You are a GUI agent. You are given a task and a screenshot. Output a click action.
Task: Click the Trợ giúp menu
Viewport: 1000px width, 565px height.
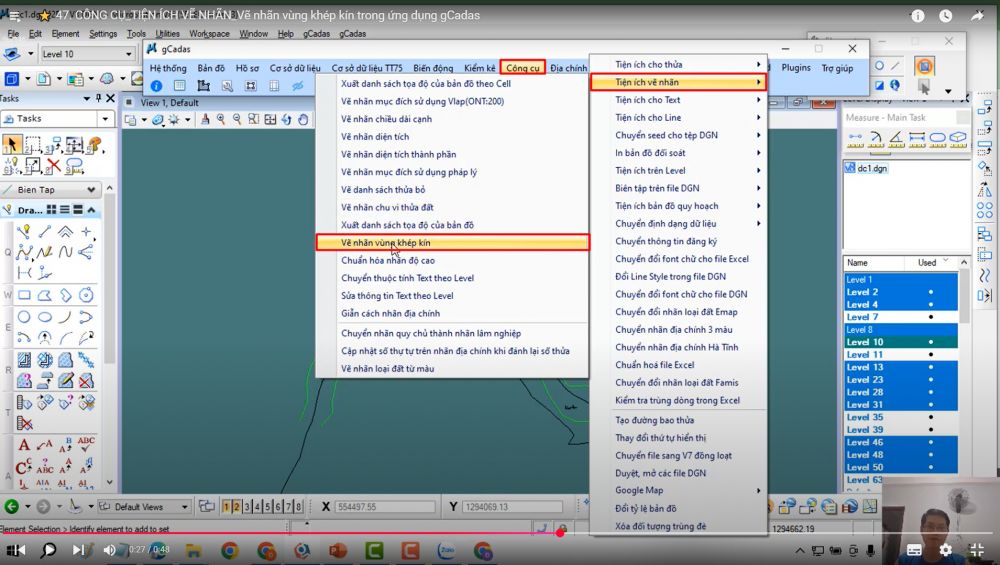point(837,68)
